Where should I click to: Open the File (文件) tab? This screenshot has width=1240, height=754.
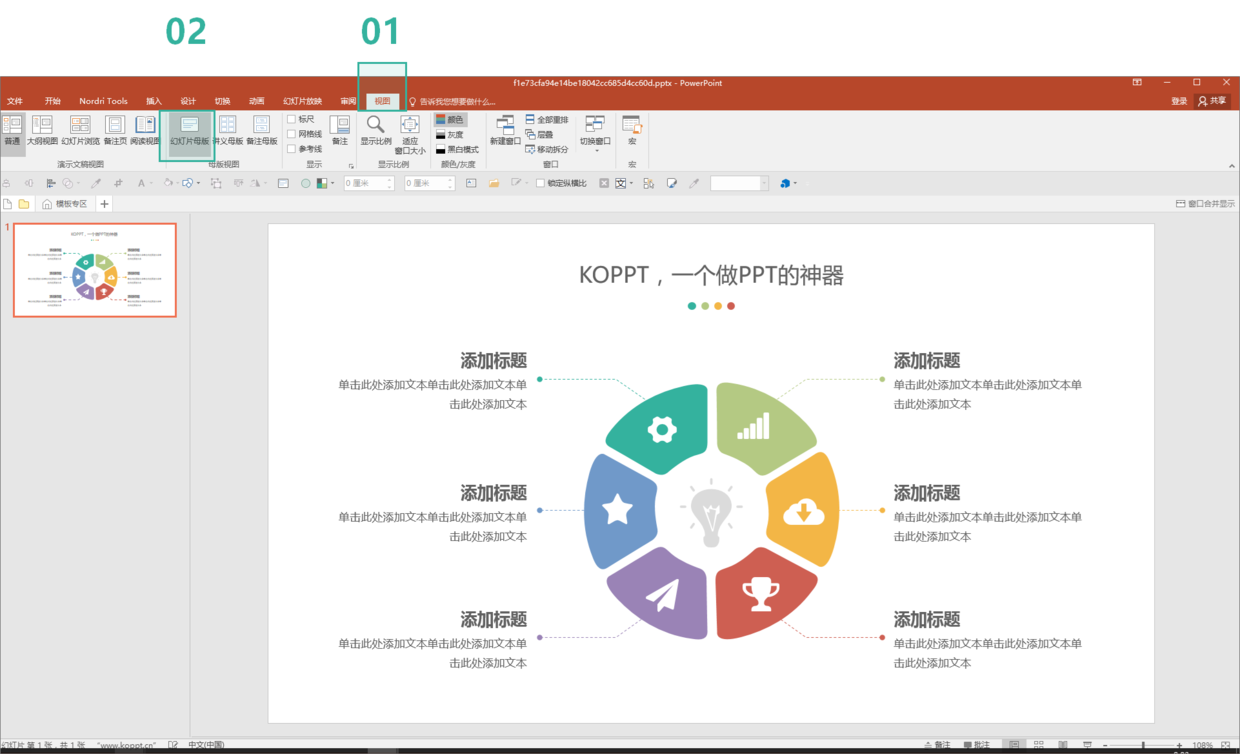(x=15, y=101)
